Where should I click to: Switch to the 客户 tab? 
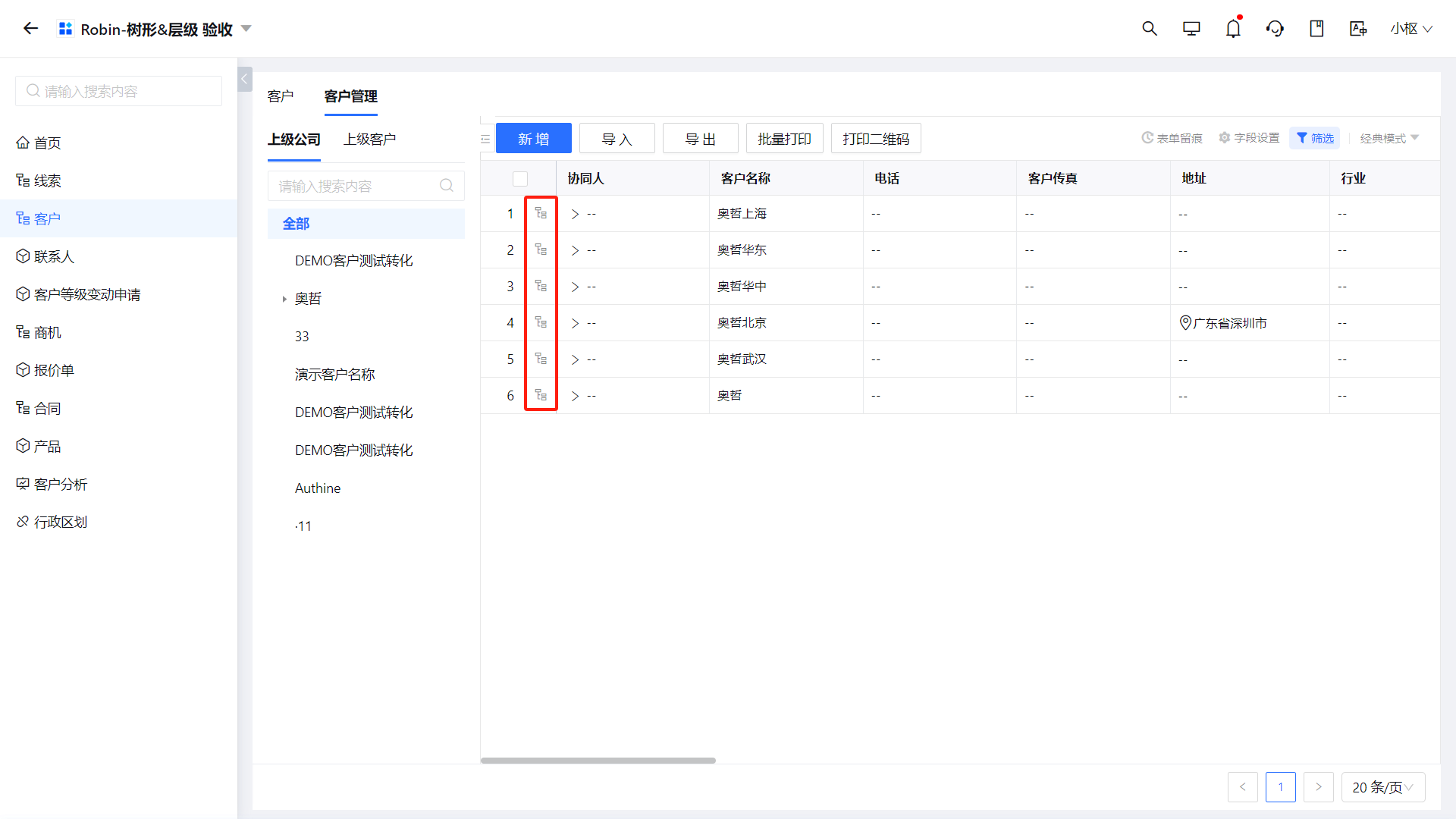[281, 96]
